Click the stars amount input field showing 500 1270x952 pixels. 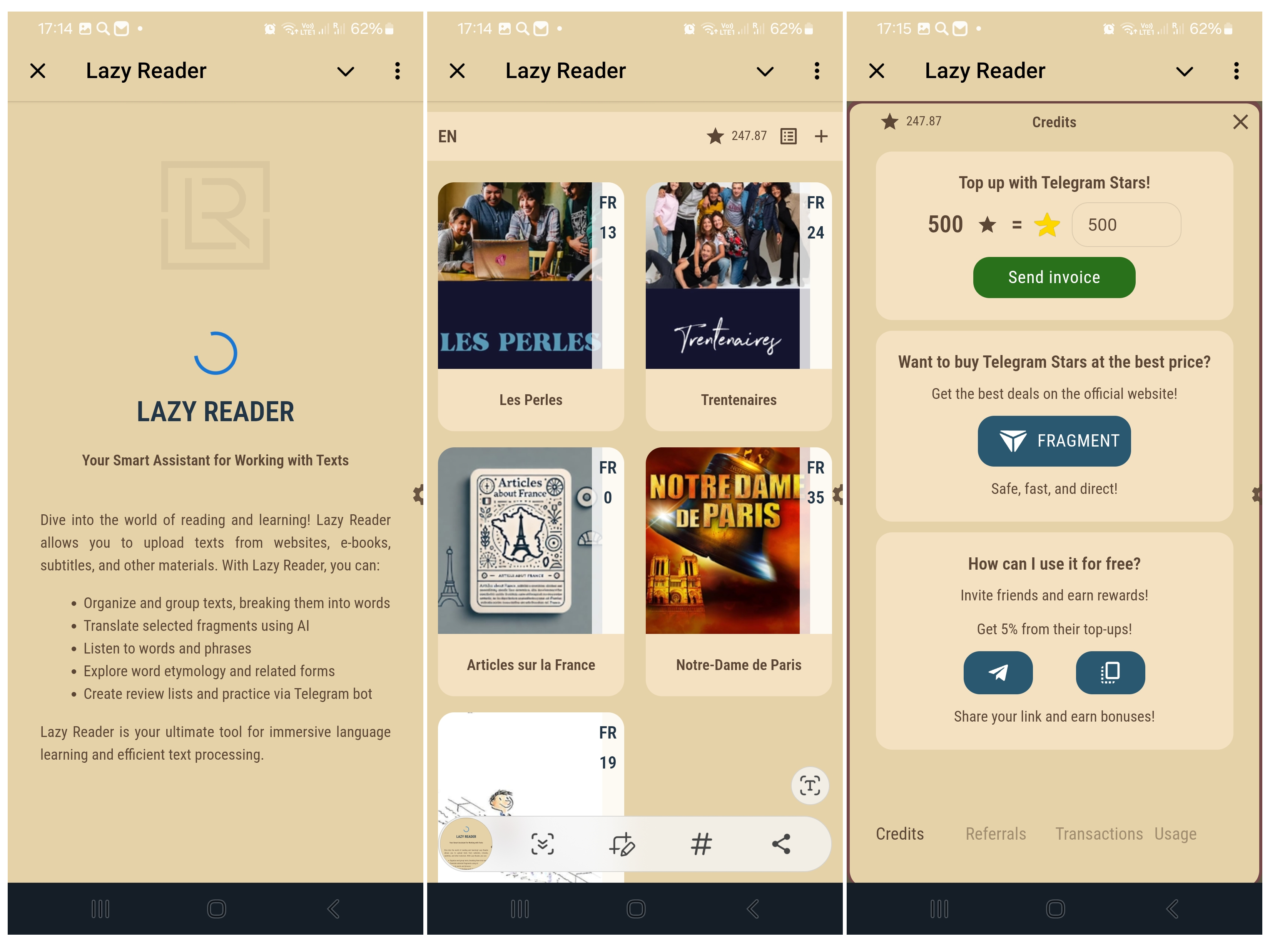pos(1126,224)
